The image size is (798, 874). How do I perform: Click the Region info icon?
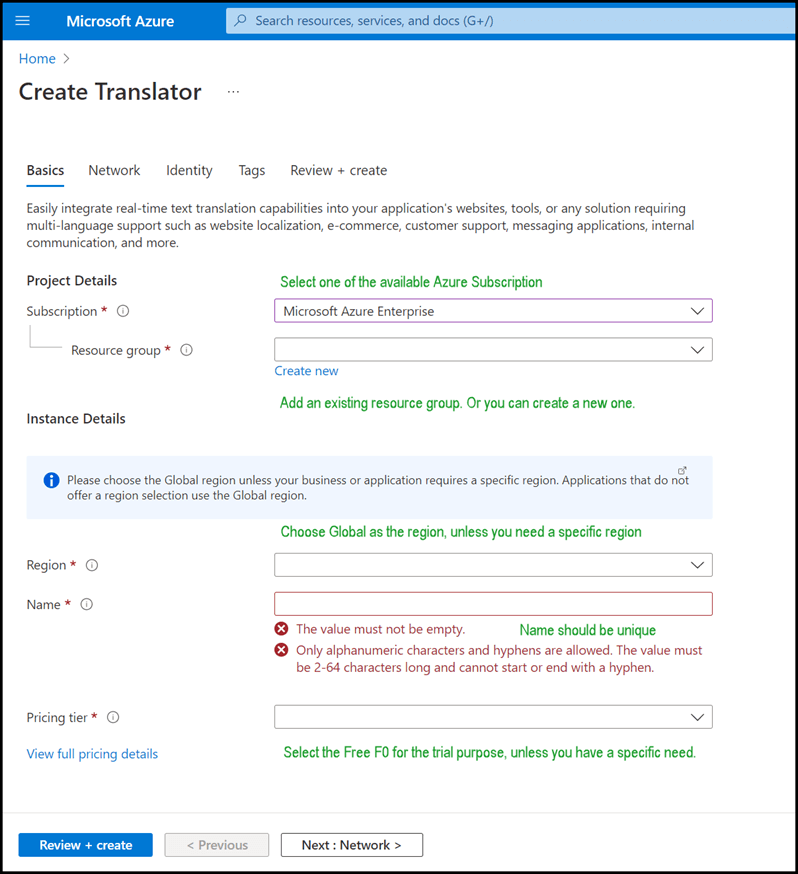[92, 565]
